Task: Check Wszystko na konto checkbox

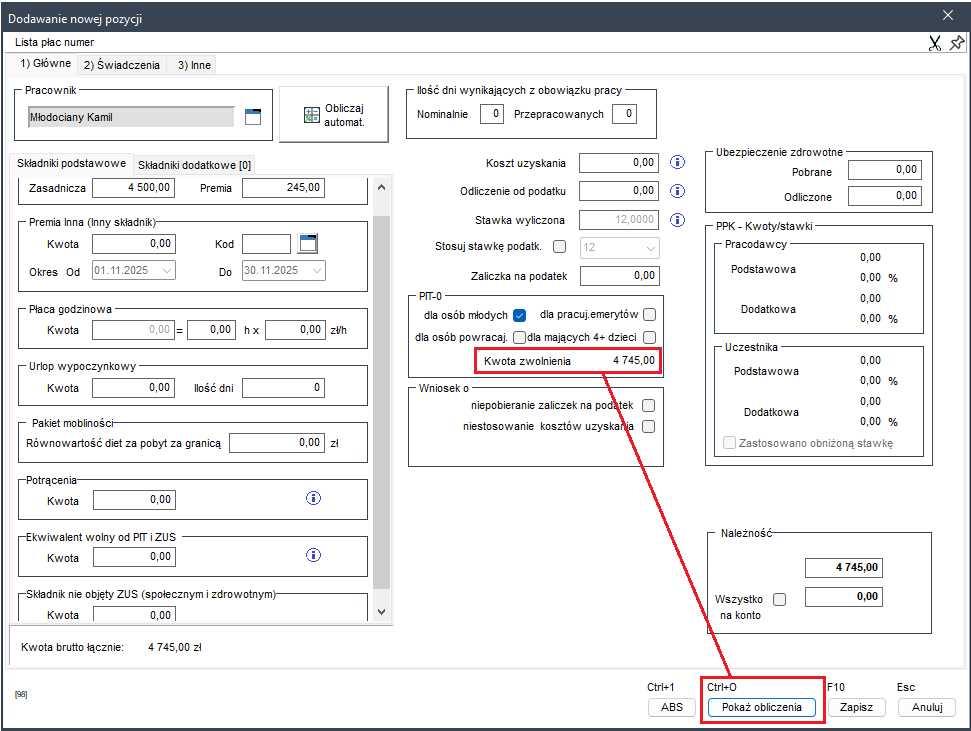Action: tap(780, 599)
